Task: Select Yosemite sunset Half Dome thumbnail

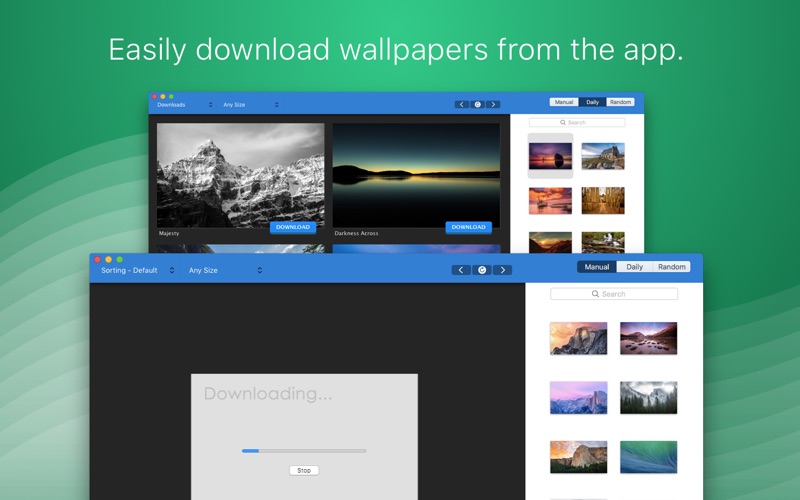Action: [x=579, y=338]
